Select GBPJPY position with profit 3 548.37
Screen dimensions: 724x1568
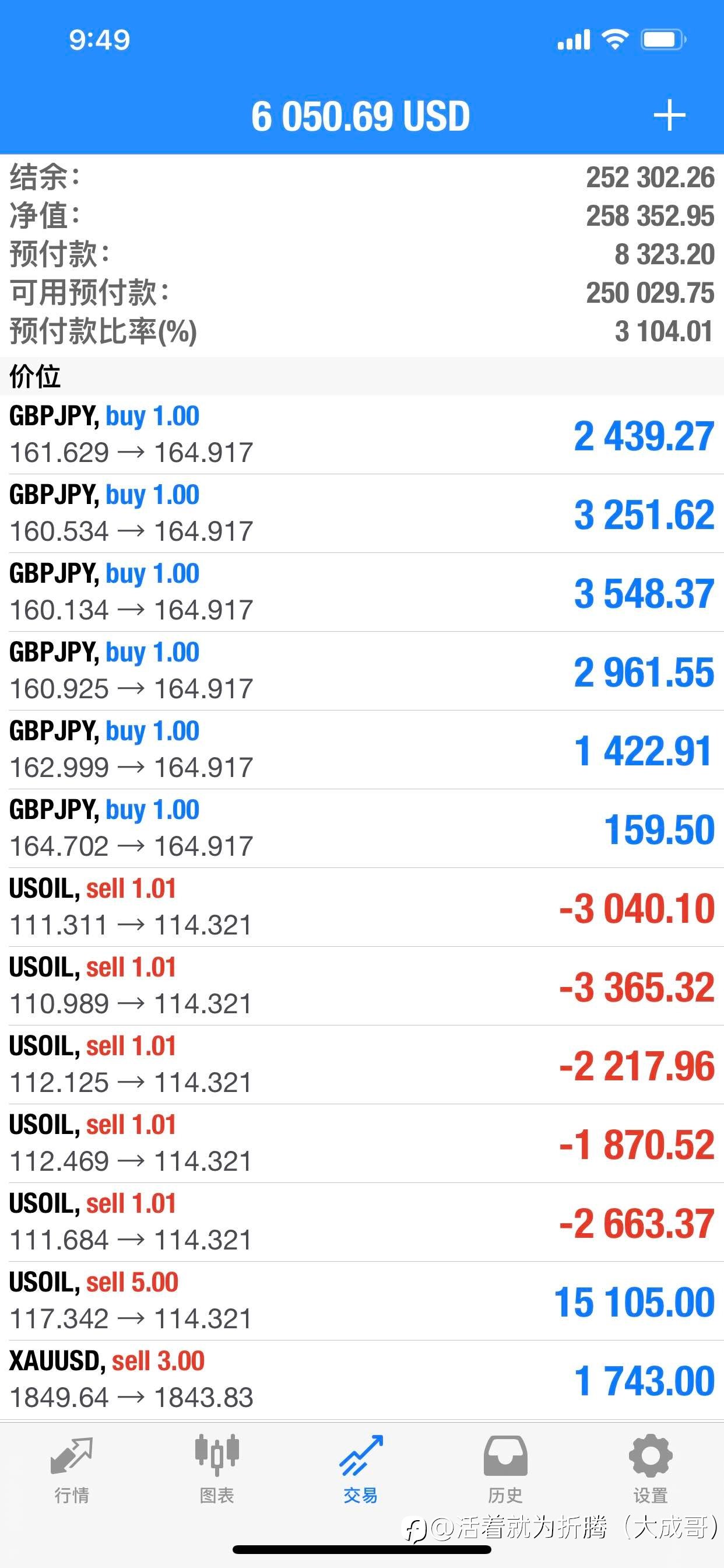(362, 592)
